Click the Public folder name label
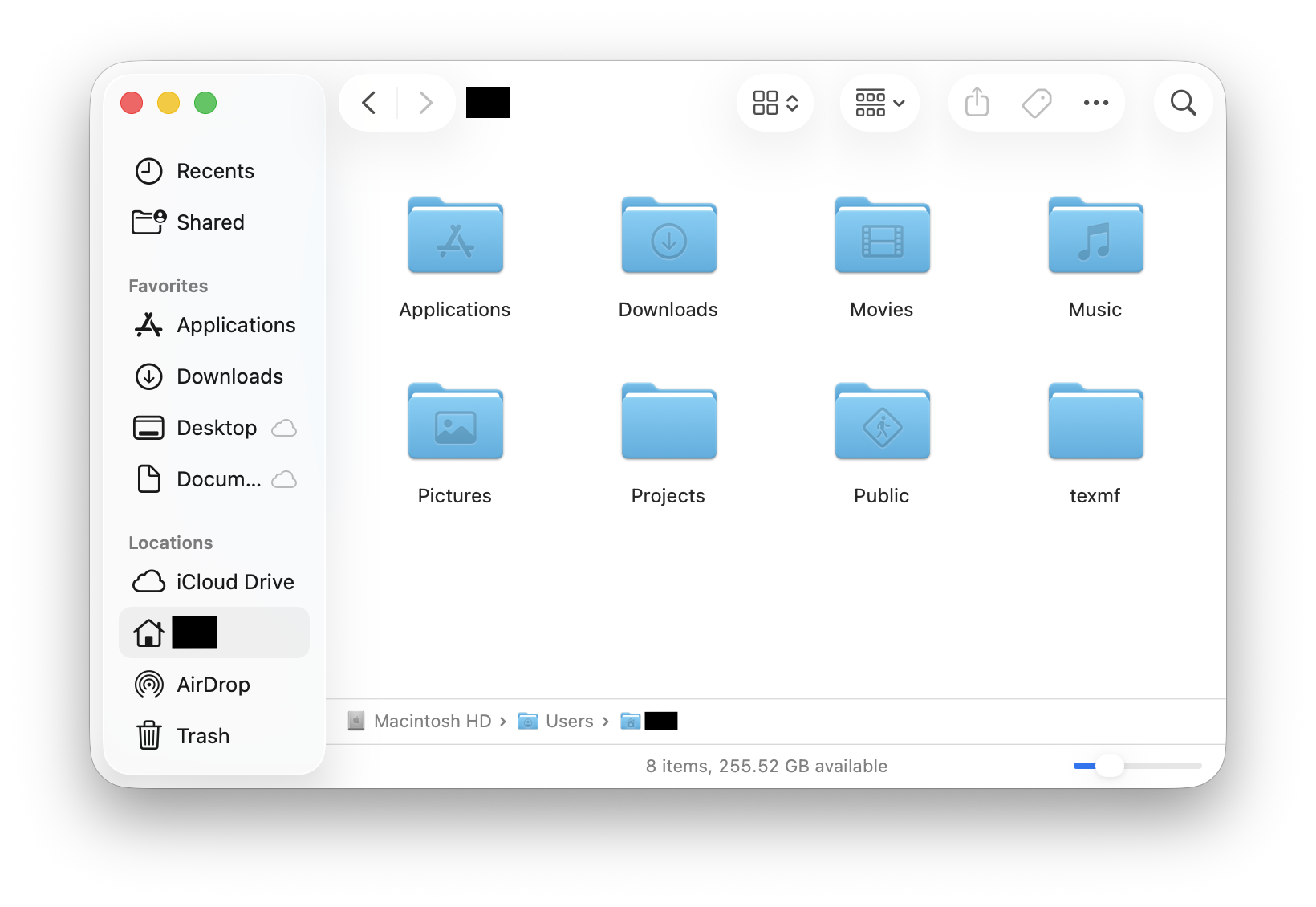The height and width of the screenshot is (907, 1316). [882, 496]
